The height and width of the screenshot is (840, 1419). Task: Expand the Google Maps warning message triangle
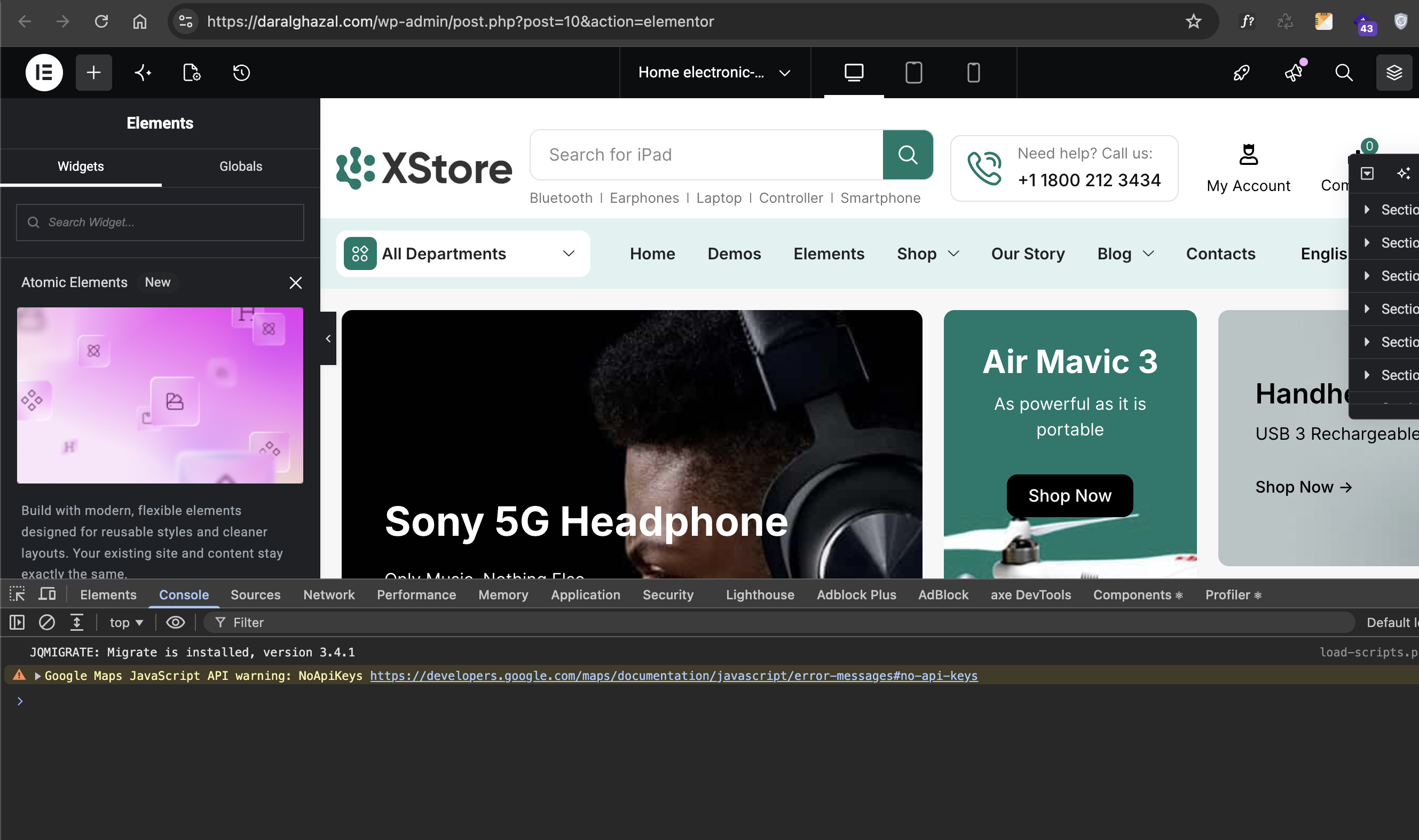click(37, 676)
